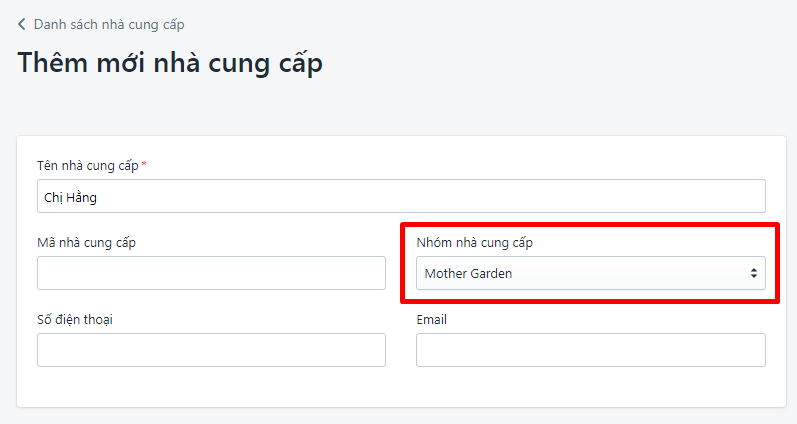Focus the Tên nhà cung cấp input field
Image resolution: width=797 pixels, height=424 pixels.
point(400,197)
